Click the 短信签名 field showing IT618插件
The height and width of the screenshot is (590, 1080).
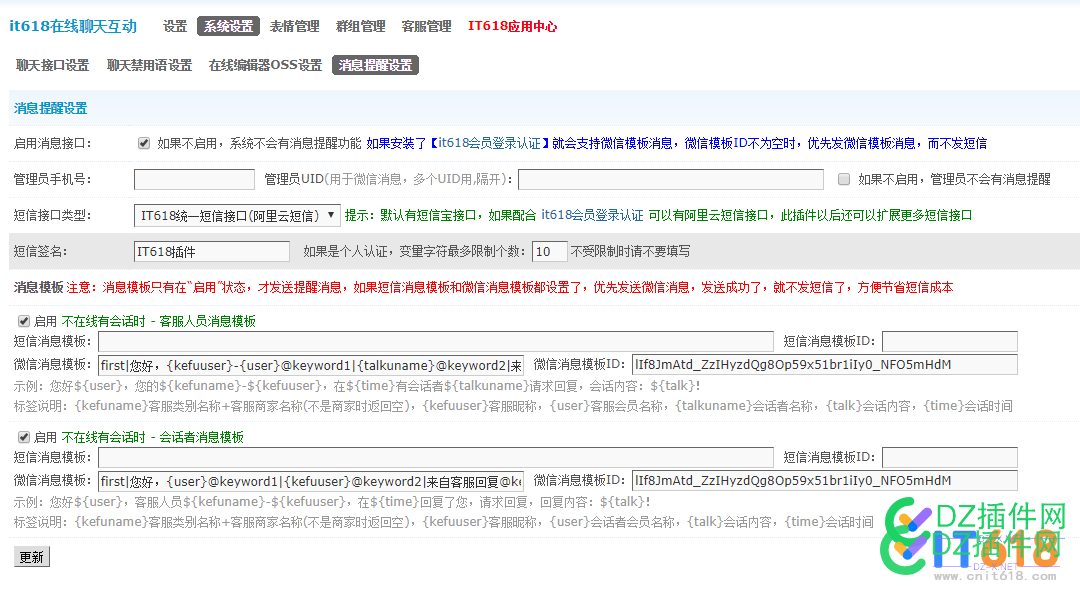click(x=211, y=249)
